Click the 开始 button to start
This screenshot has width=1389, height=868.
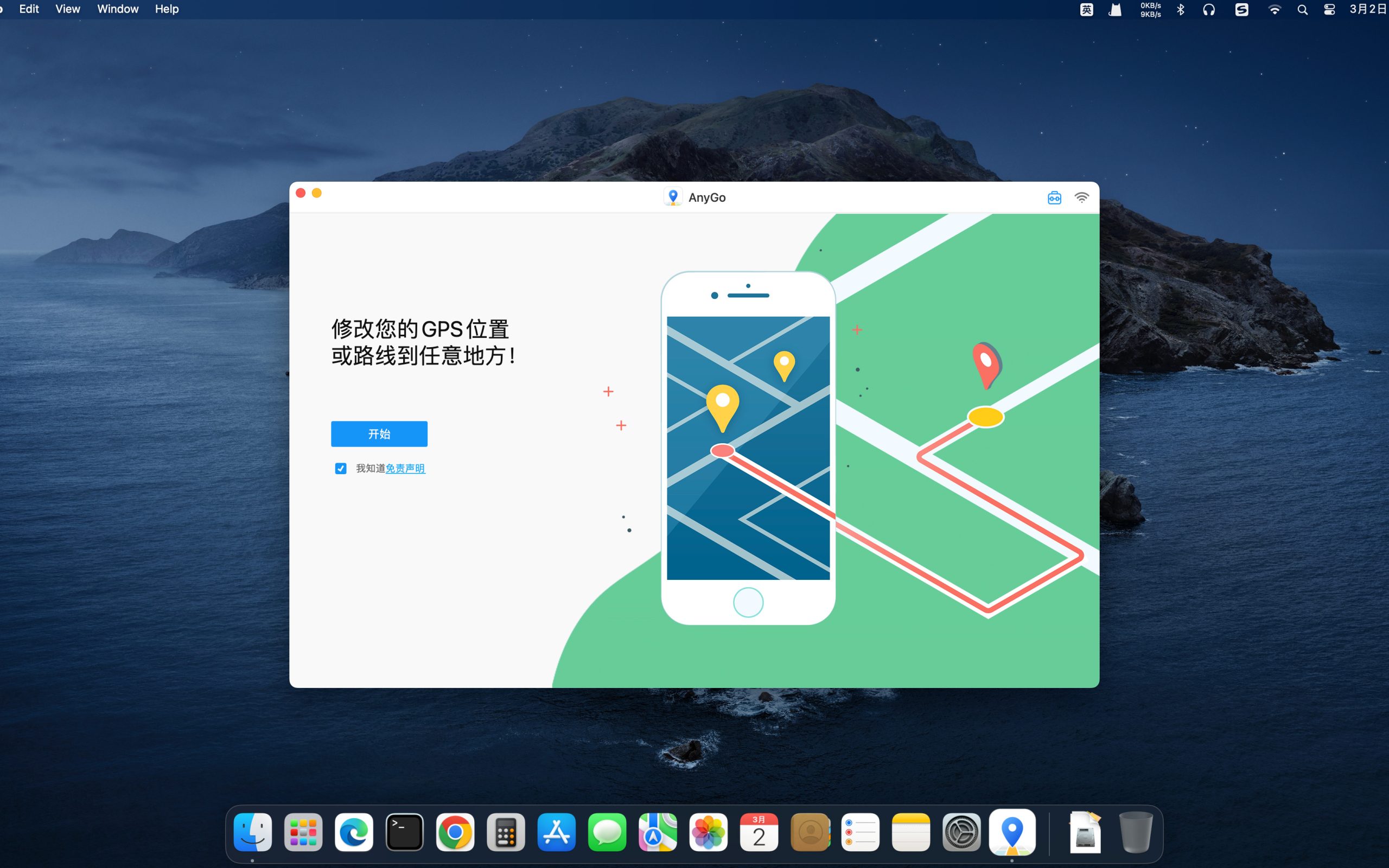[379, 433]
